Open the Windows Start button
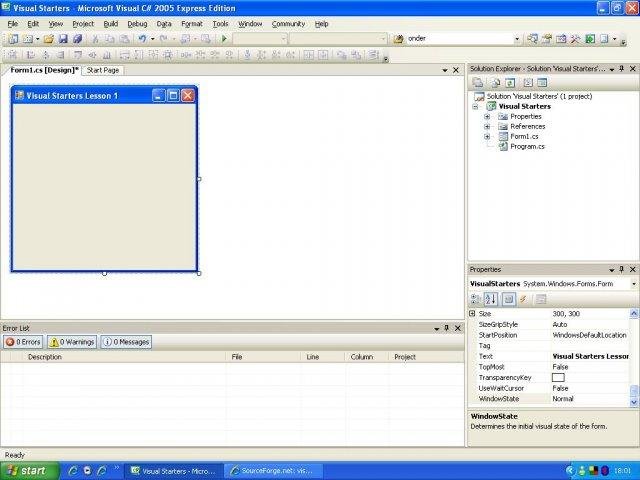 coord(29,471)
